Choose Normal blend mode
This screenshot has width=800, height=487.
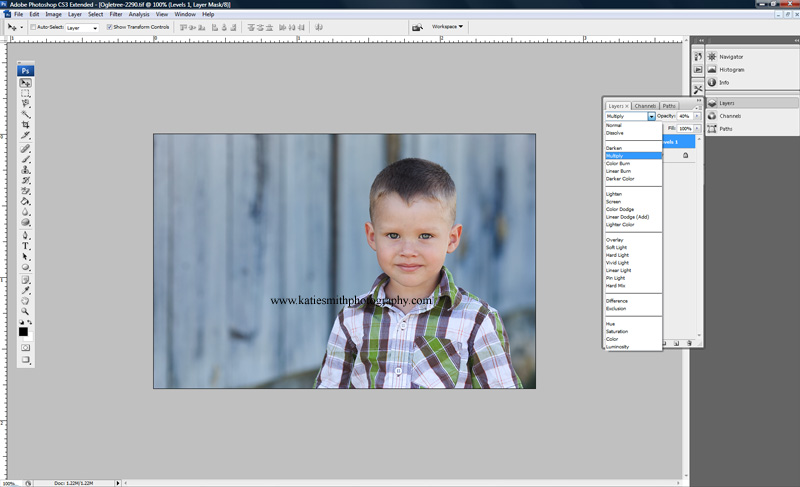(633, 125)
